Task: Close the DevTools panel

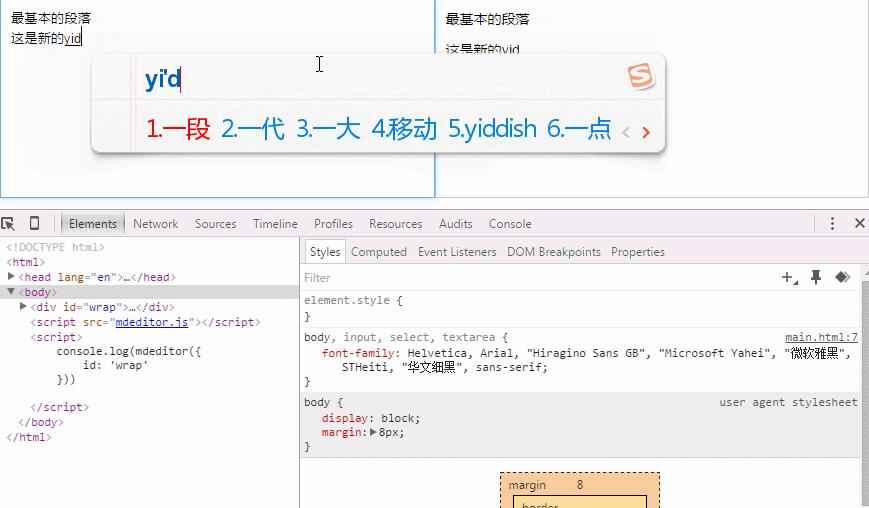Action: point(860,223)
